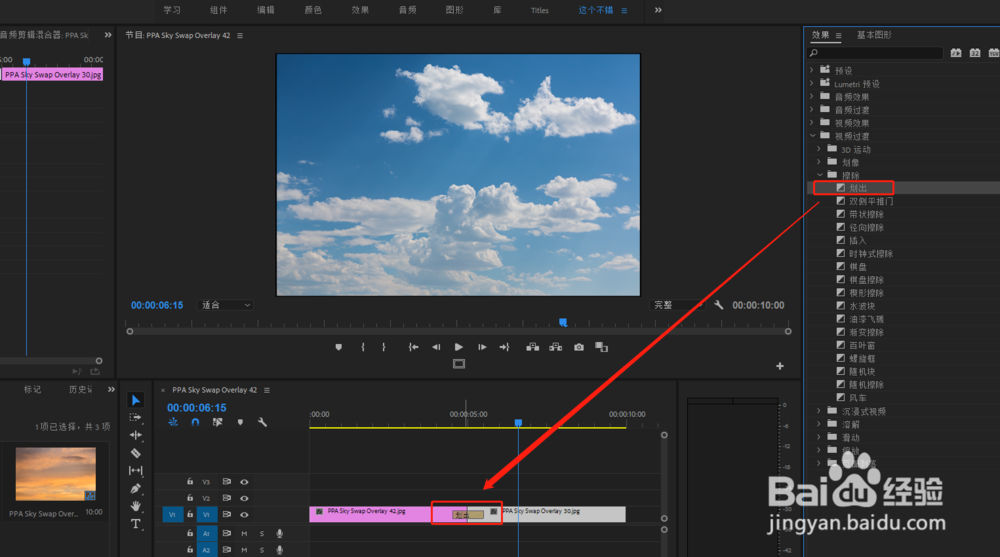Open the 基本图形 panel tab
This screenshot has height=557, width=1000.
874,35
